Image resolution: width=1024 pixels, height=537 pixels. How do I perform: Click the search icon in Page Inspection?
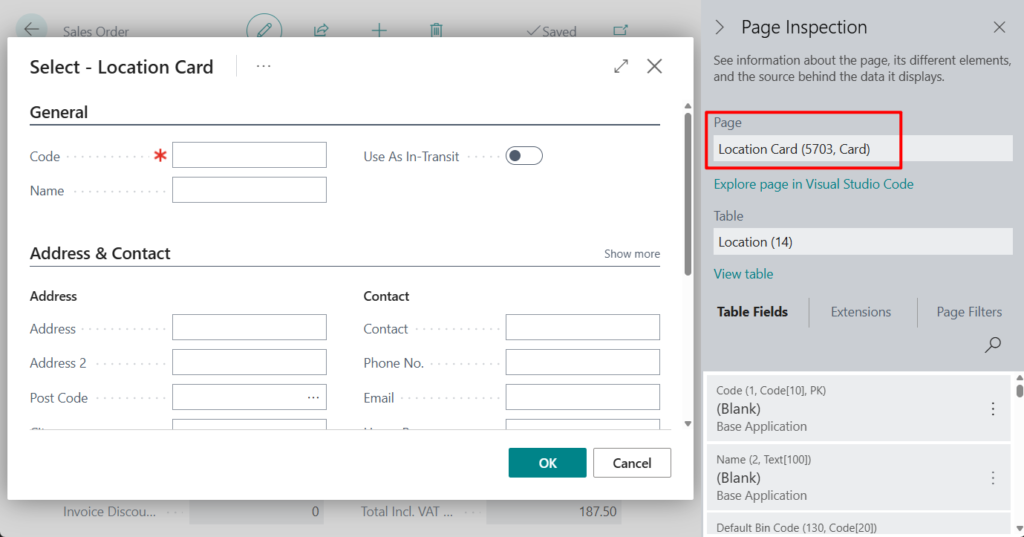coord(992,345)
